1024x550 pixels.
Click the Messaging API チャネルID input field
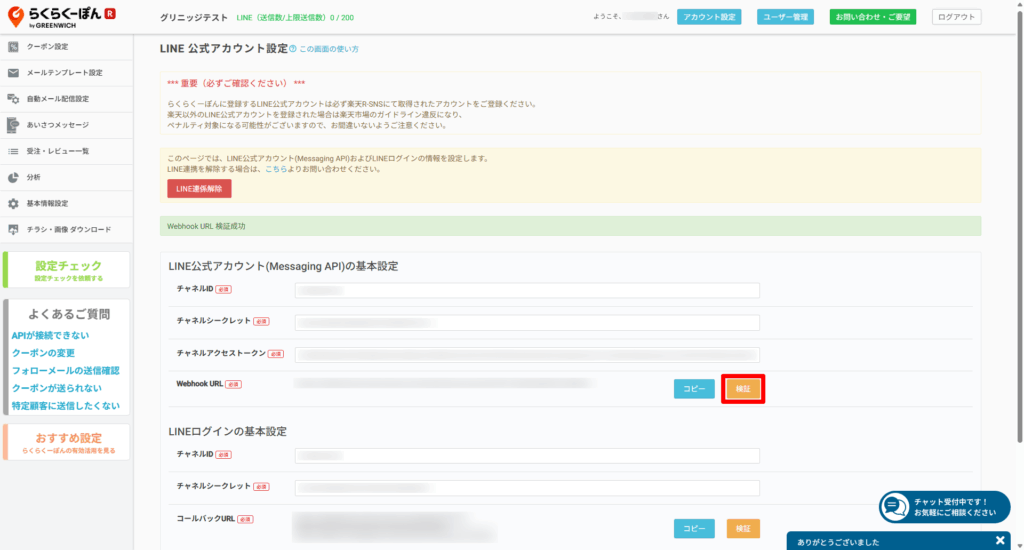click(527, 290)
